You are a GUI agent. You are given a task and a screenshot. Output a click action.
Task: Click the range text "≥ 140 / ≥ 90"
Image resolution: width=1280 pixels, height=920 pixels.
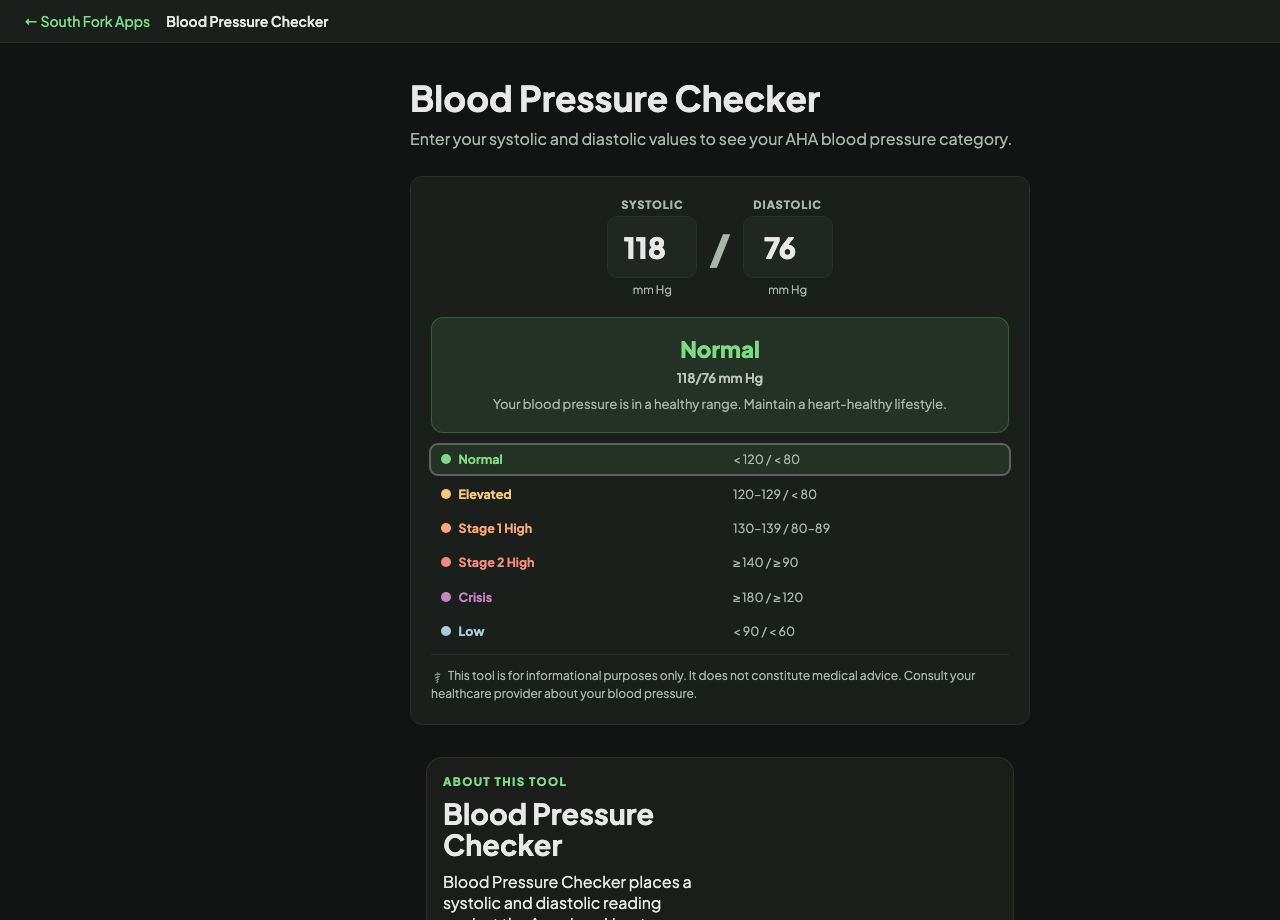[765, 562]
